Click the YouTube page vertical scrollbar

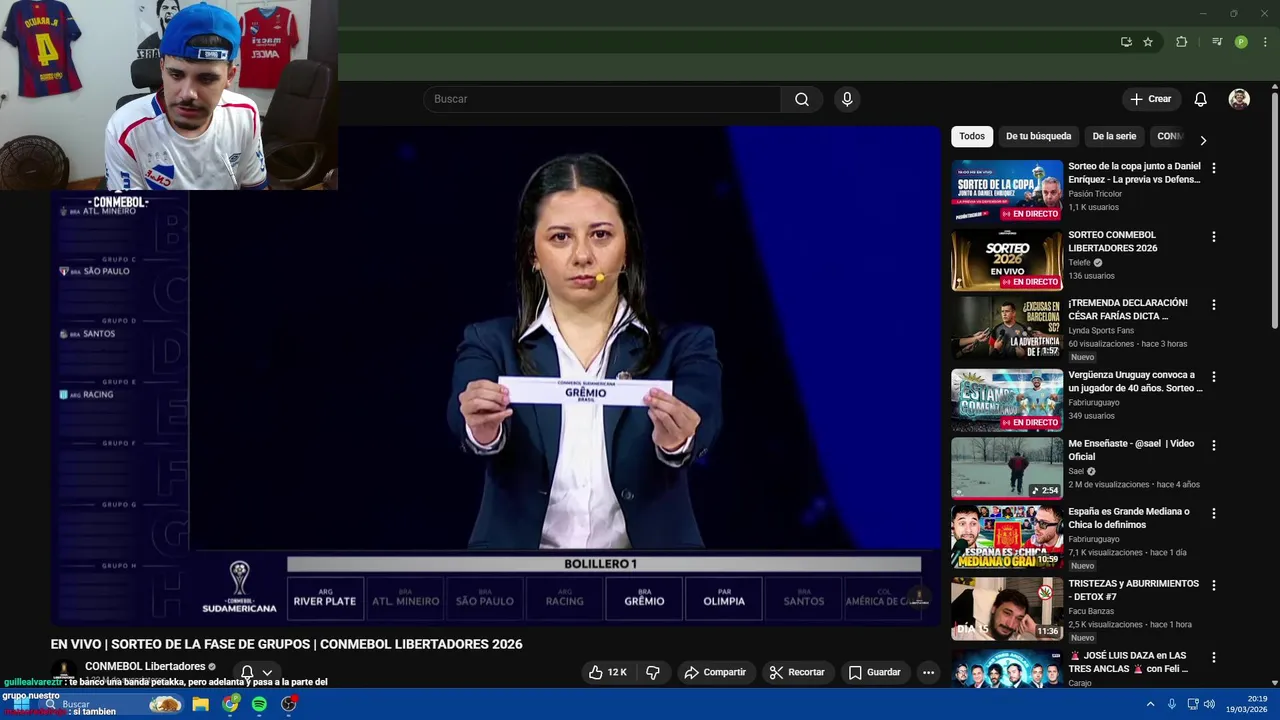click(1275, 210)
